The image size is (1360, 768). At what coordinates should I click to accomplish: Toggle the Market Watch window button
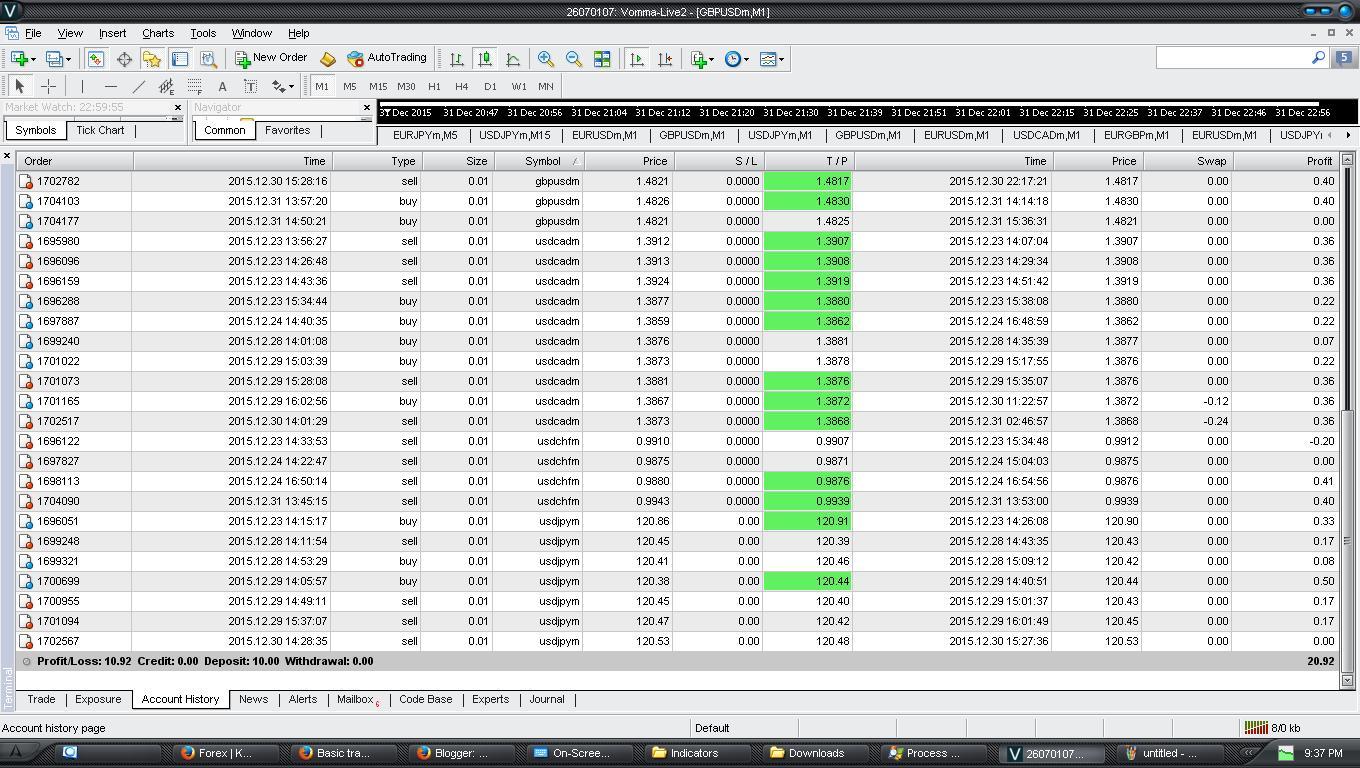coord(96,59)
